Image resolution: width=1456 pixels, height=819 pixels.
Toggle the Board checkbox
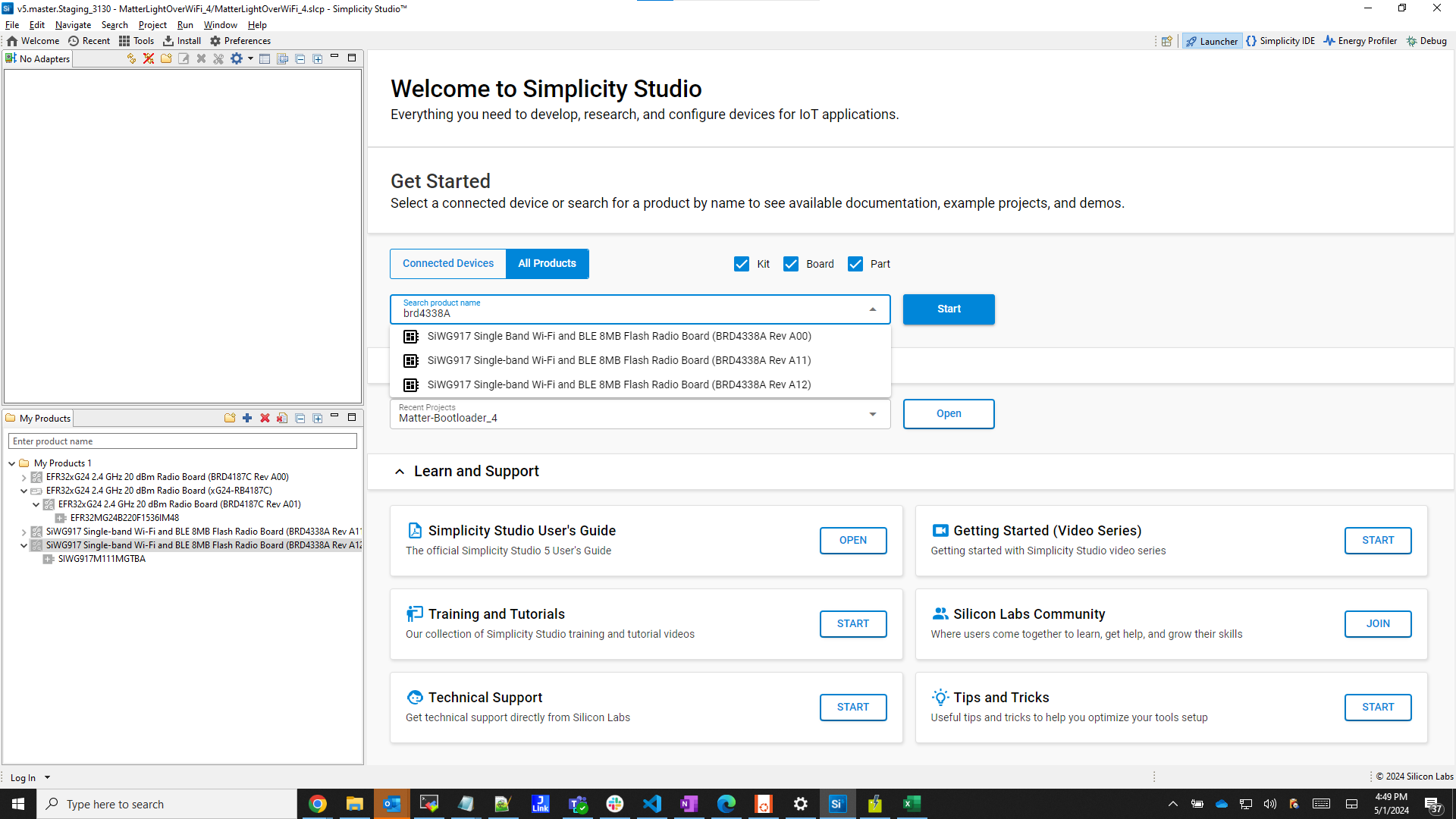click(x=791, y=264)
